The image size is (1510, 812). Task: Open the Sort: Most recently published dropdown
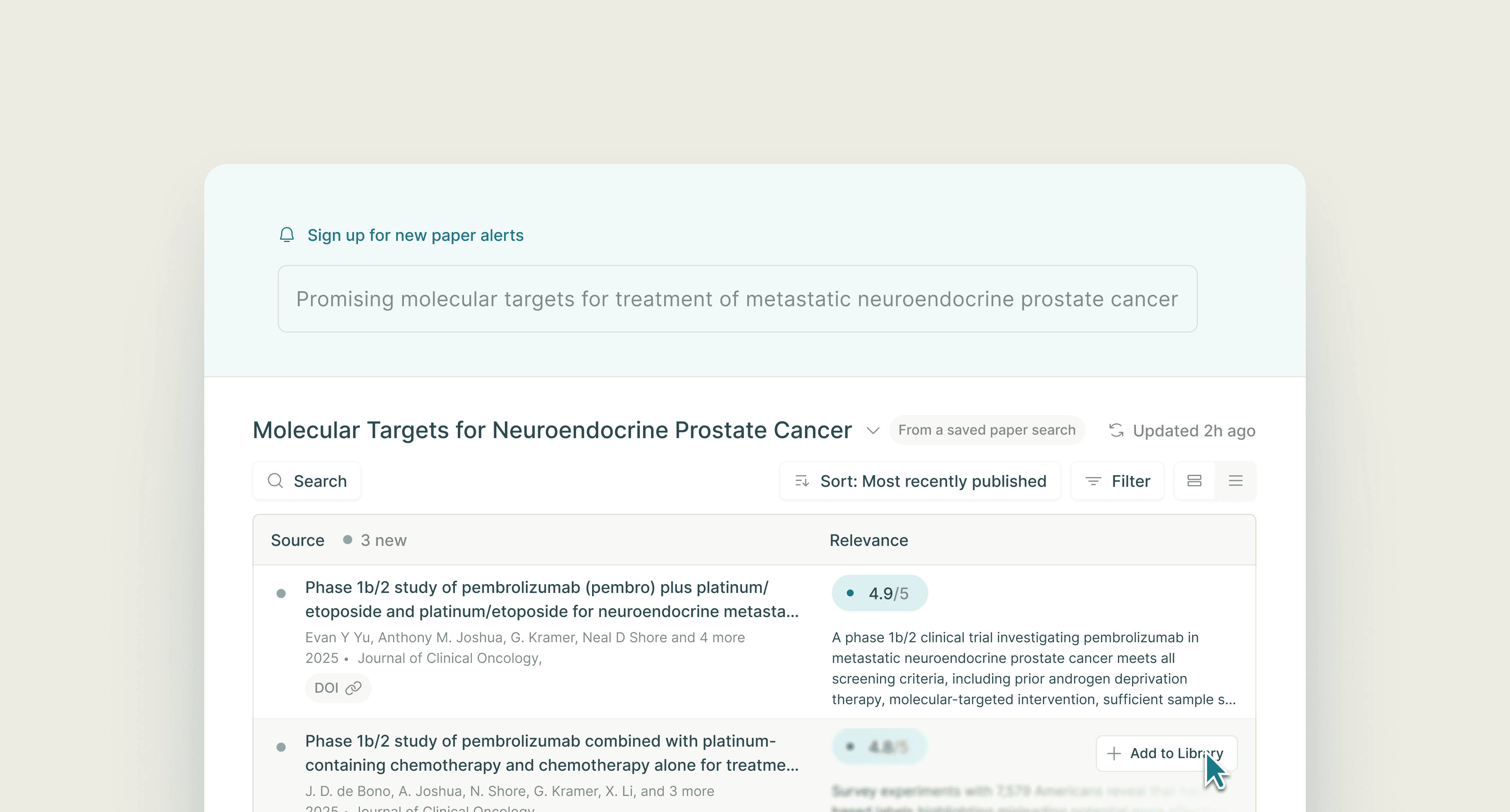(920, 482)
